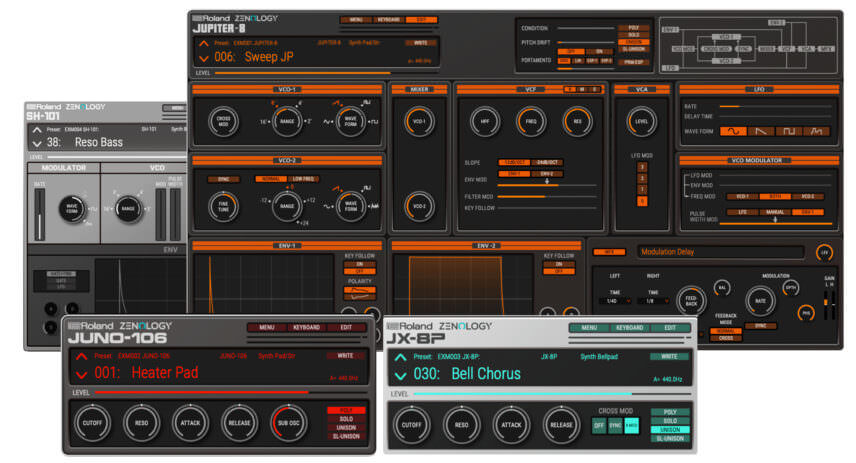
Task: Open KEYBOARD tab in JUPITER-8 window
Action: coord(388,20)
